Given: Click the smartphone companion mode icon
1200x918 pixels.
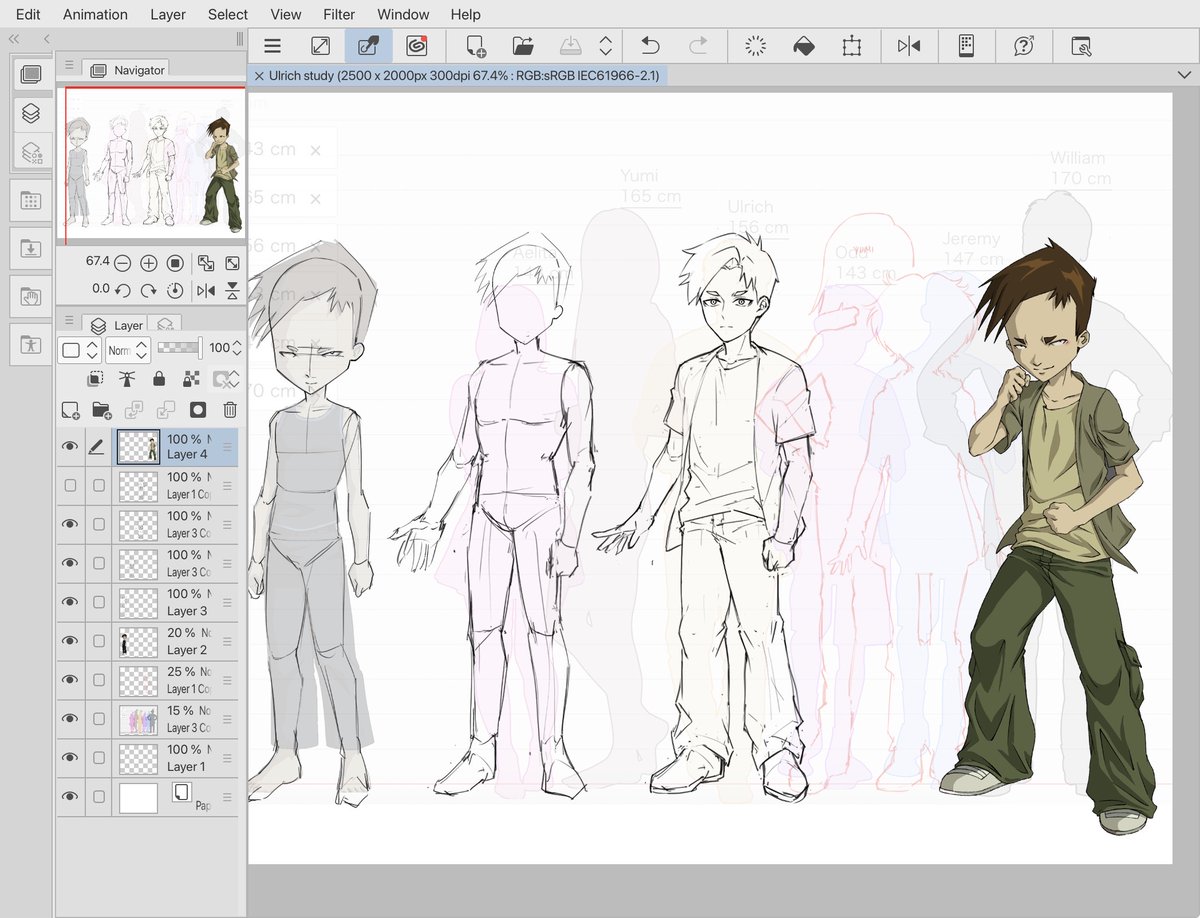Looking at the screenshot, I should pyautogui.click(x=966, y=46).
